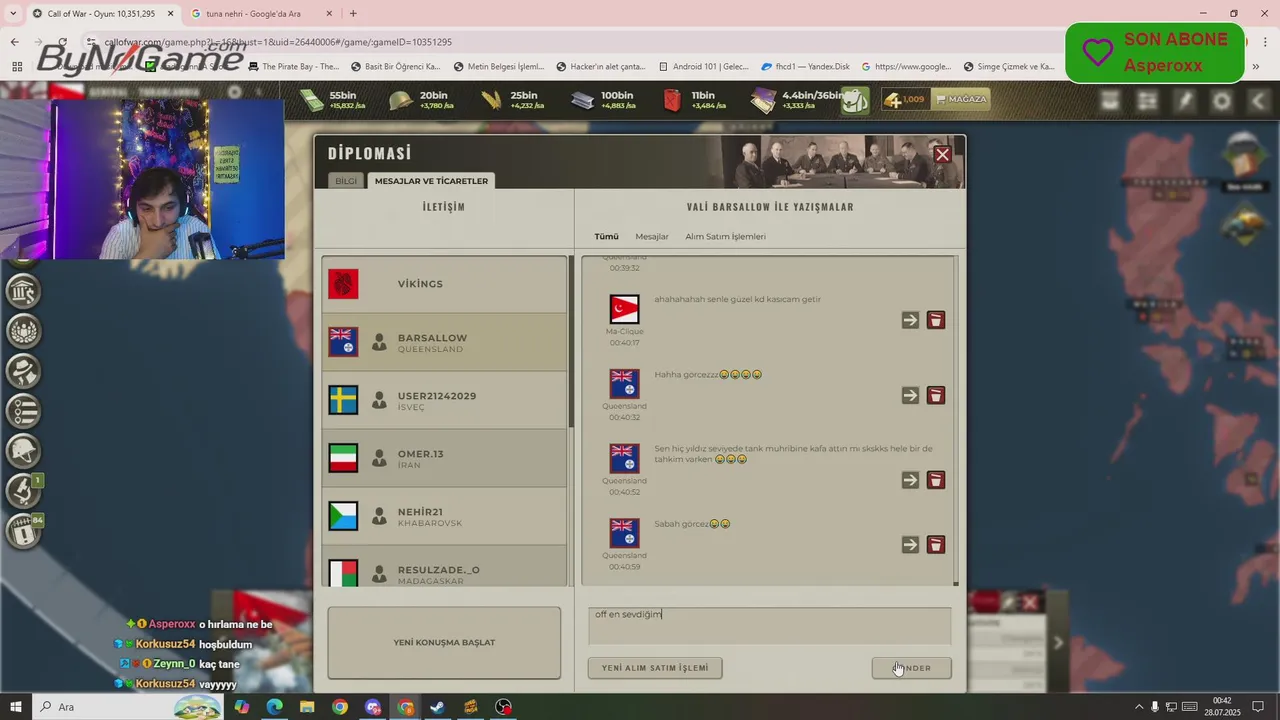Open the Mağaza shop
This screenshot has height=720, width=1280.
click(961, 100)
